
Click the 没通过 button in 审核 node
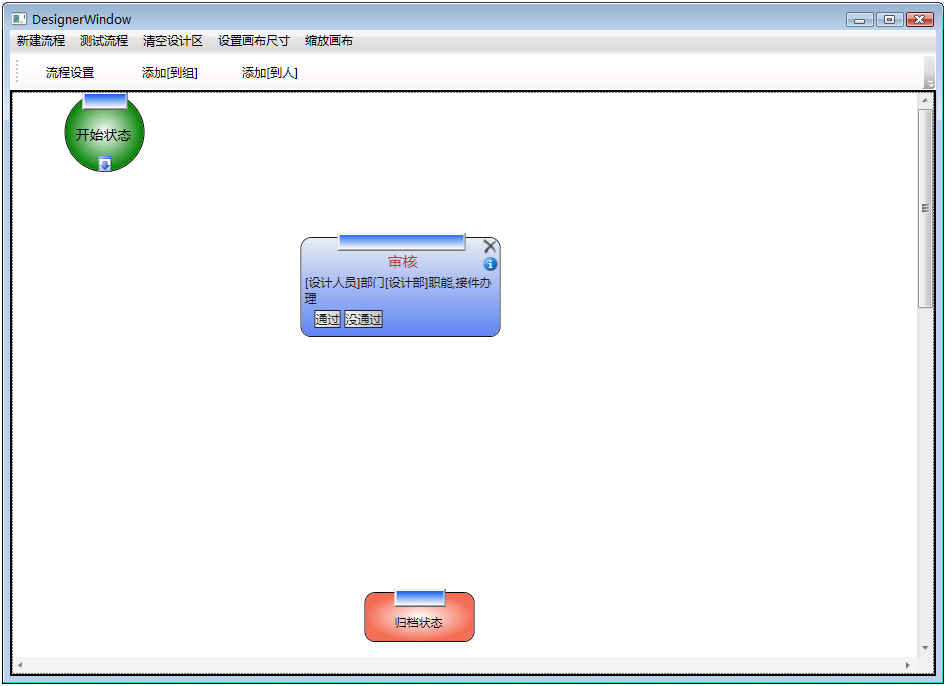[363, 319]
